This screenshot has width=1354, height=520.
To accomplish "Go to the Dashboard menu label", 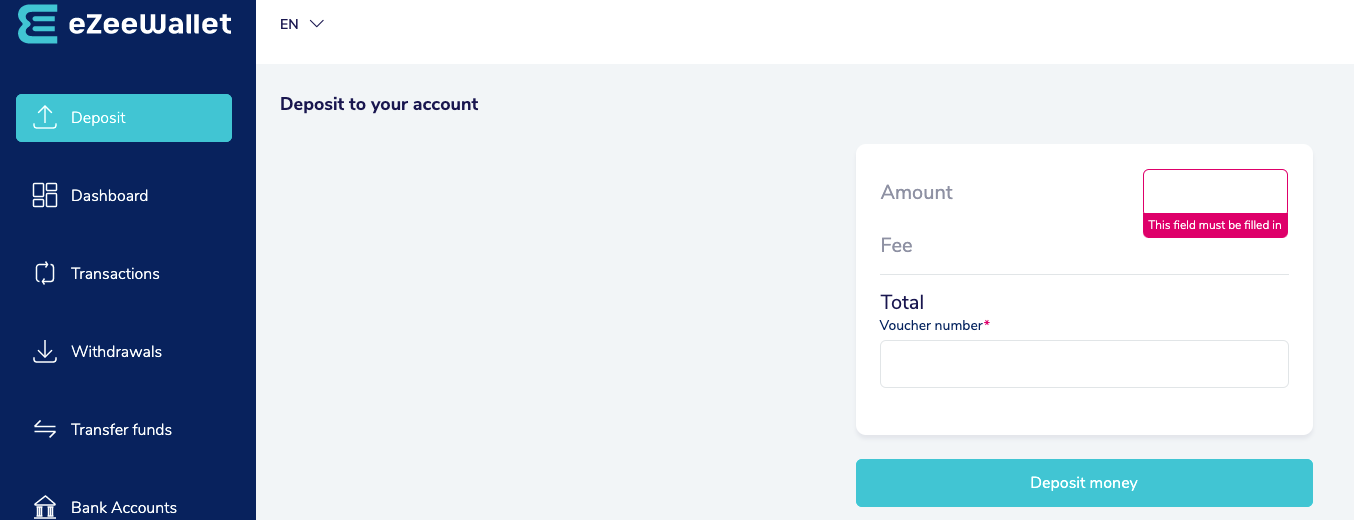I will click(x=109, y=196).
